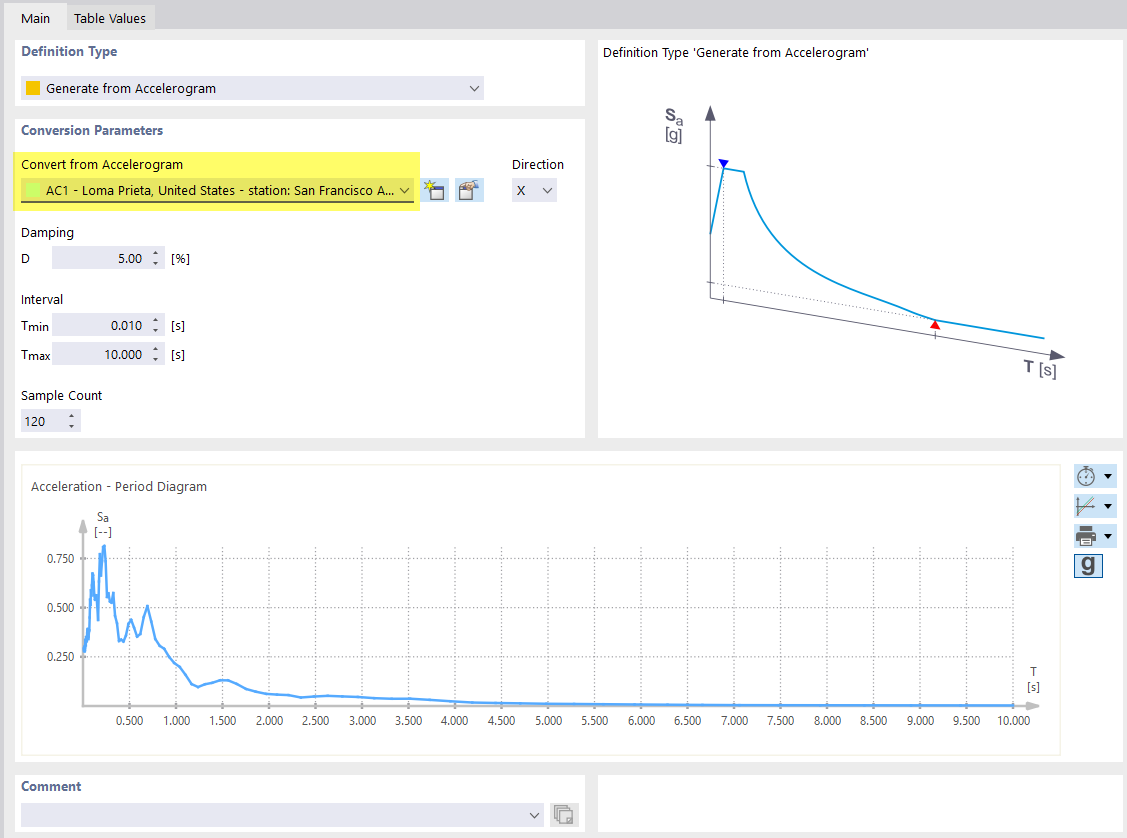The width and height of the screenshot is (1127, 838).
Task: Click the red triangle marker on spectrum preview
Action: (934, 324)
